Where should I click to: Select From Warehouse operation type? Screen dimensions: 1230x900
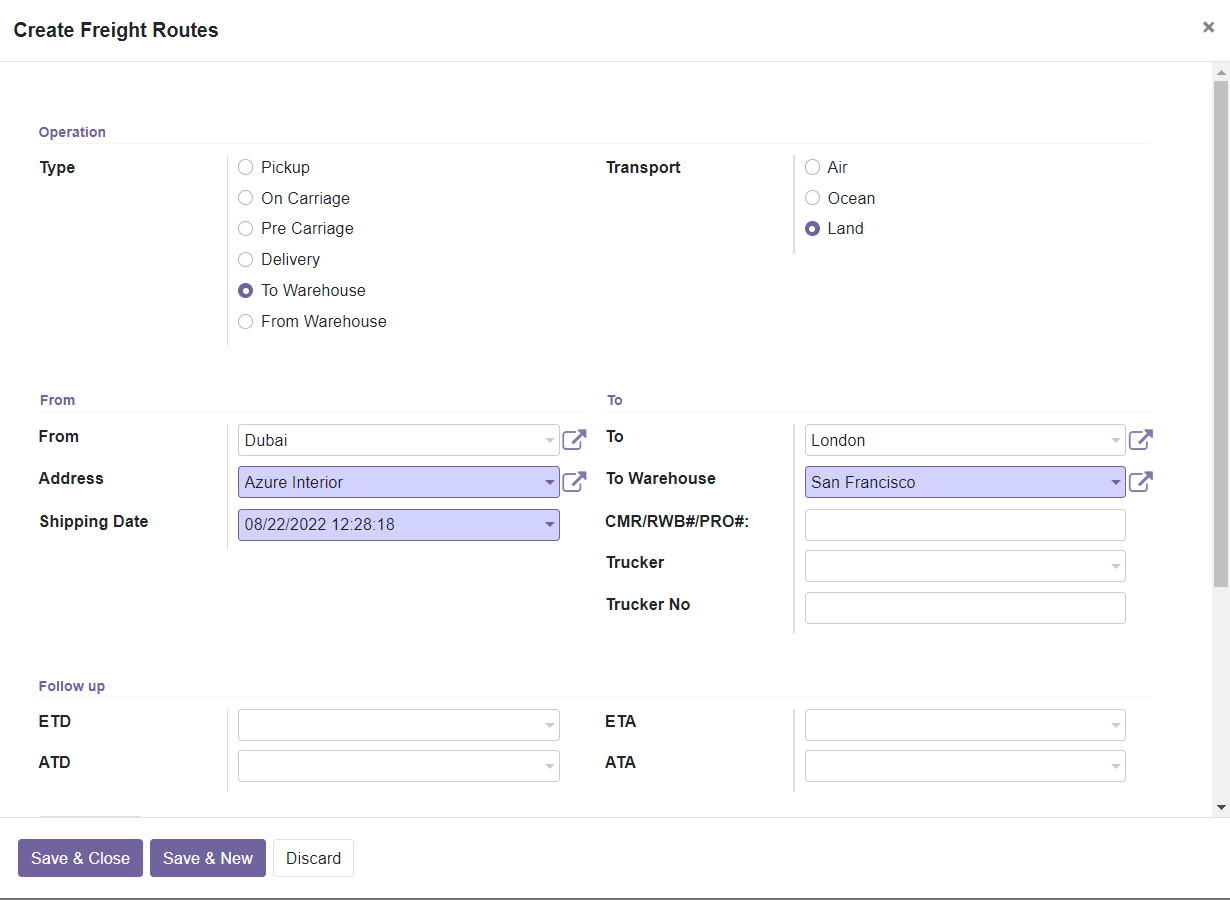click(x=246, y=322)
